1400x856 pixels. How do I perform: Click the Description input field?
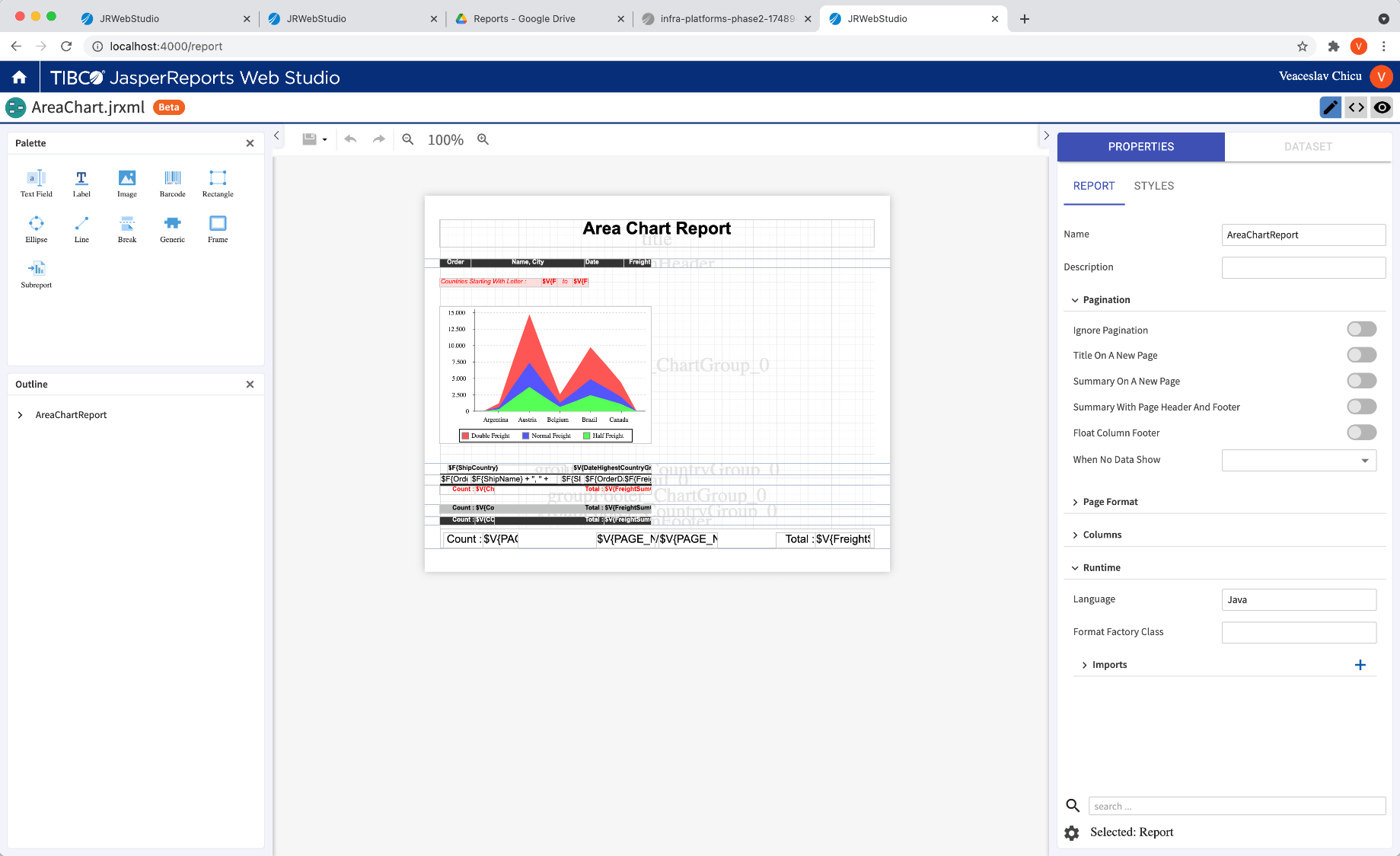click(1303, 267)
